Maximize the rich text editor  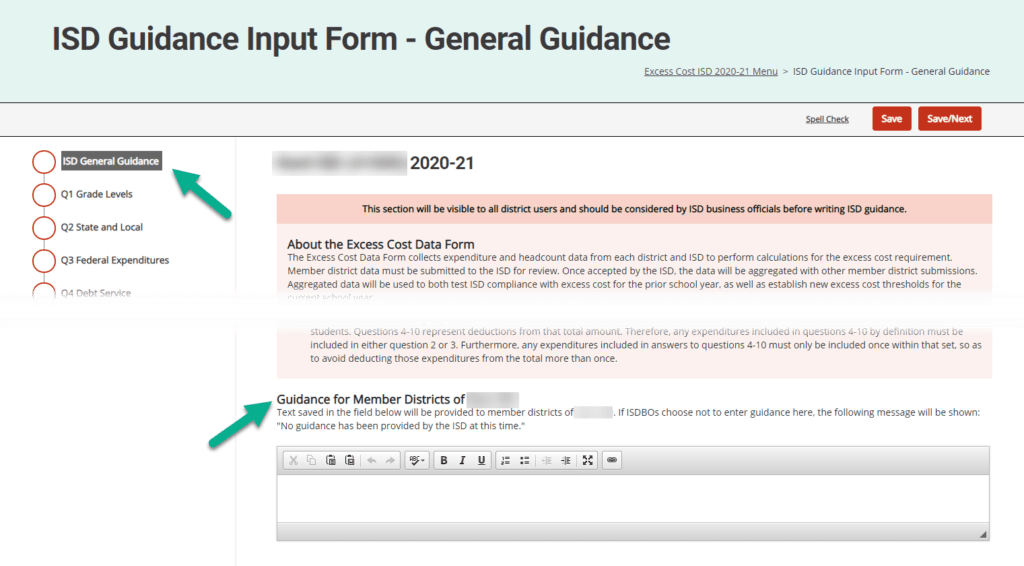click(588, 460)
